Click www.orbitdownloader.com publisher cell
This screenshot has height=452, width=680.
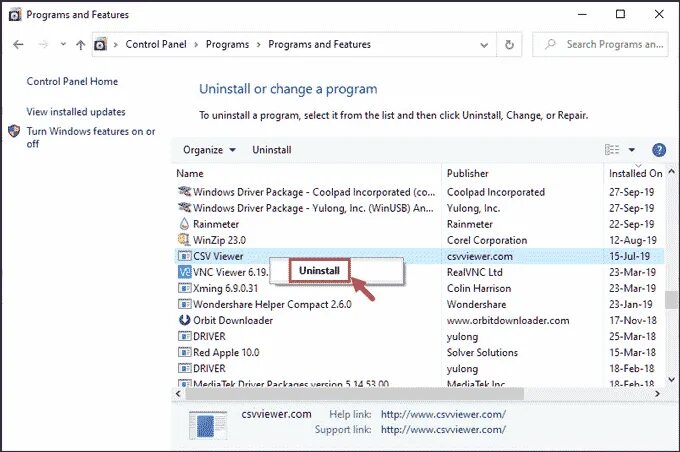(x=508, y=321)
